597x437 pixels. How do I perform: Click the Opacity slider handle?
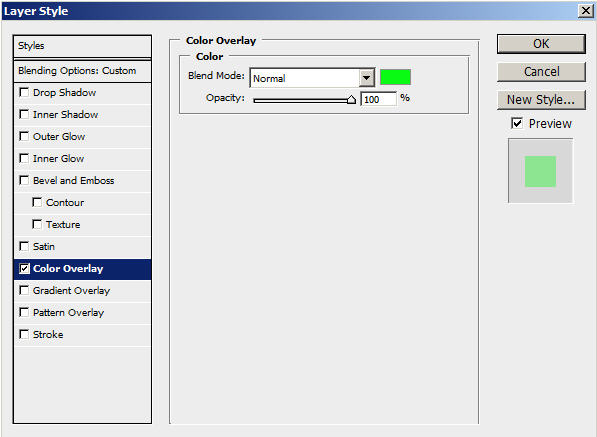[351, 100]
